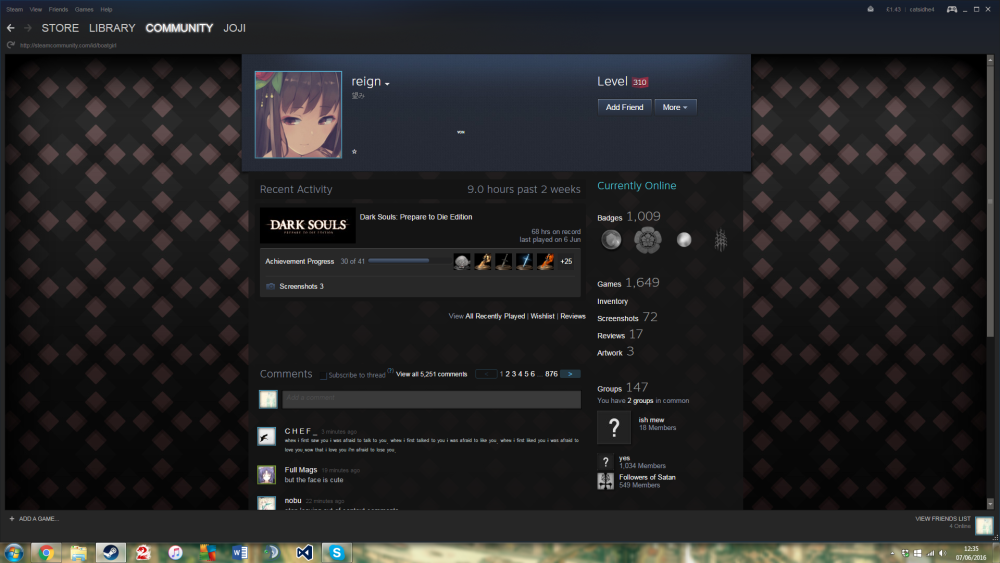
Task: Open the friends list avatar icon
Action: [984, 525]
